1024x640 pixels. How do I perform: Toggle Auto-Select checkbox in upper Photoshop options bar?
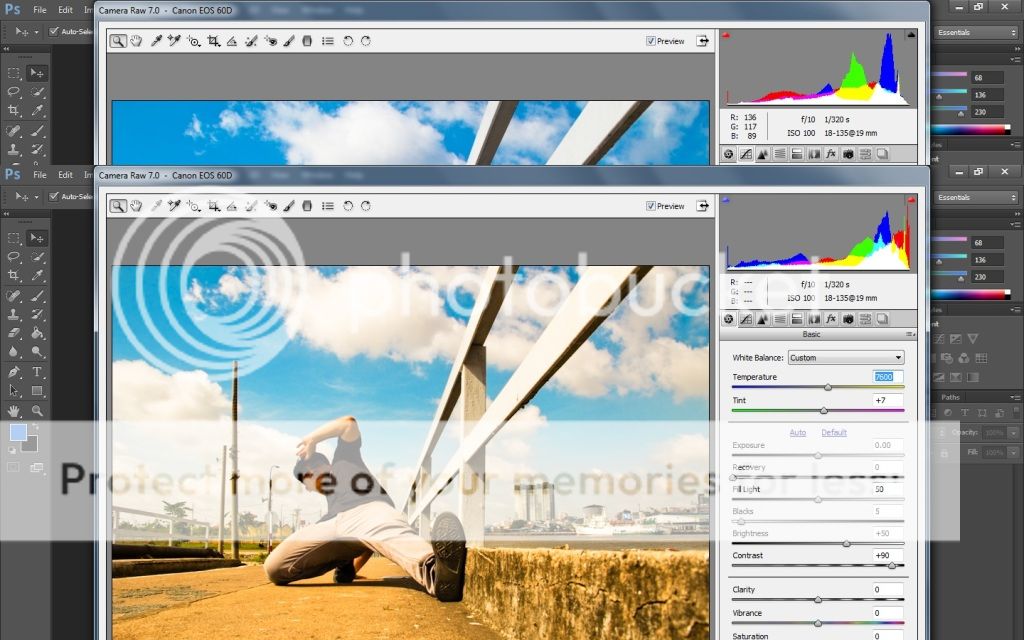pos(54,31)
